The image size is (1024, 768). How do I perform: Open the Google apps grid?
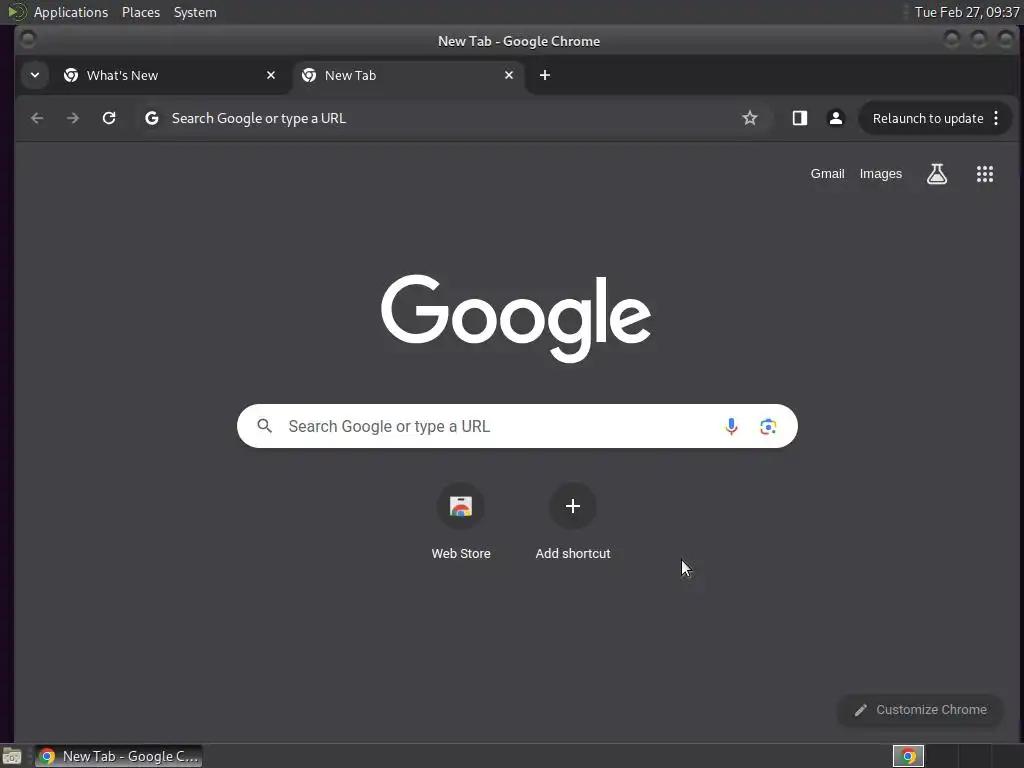(x=984, y=174)
